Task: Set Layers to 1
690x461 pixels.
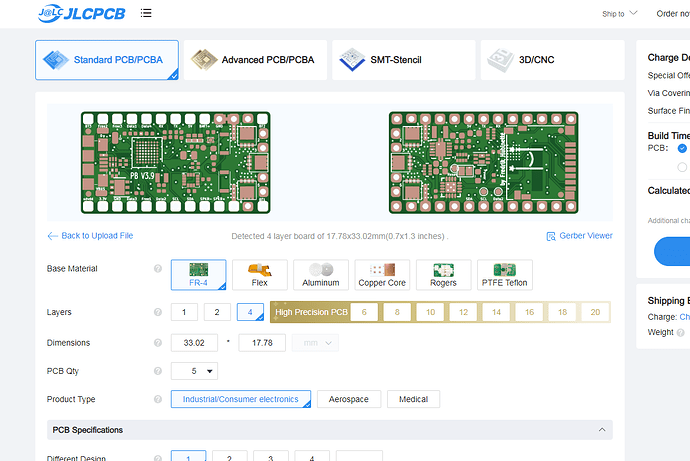Action: 184,312
